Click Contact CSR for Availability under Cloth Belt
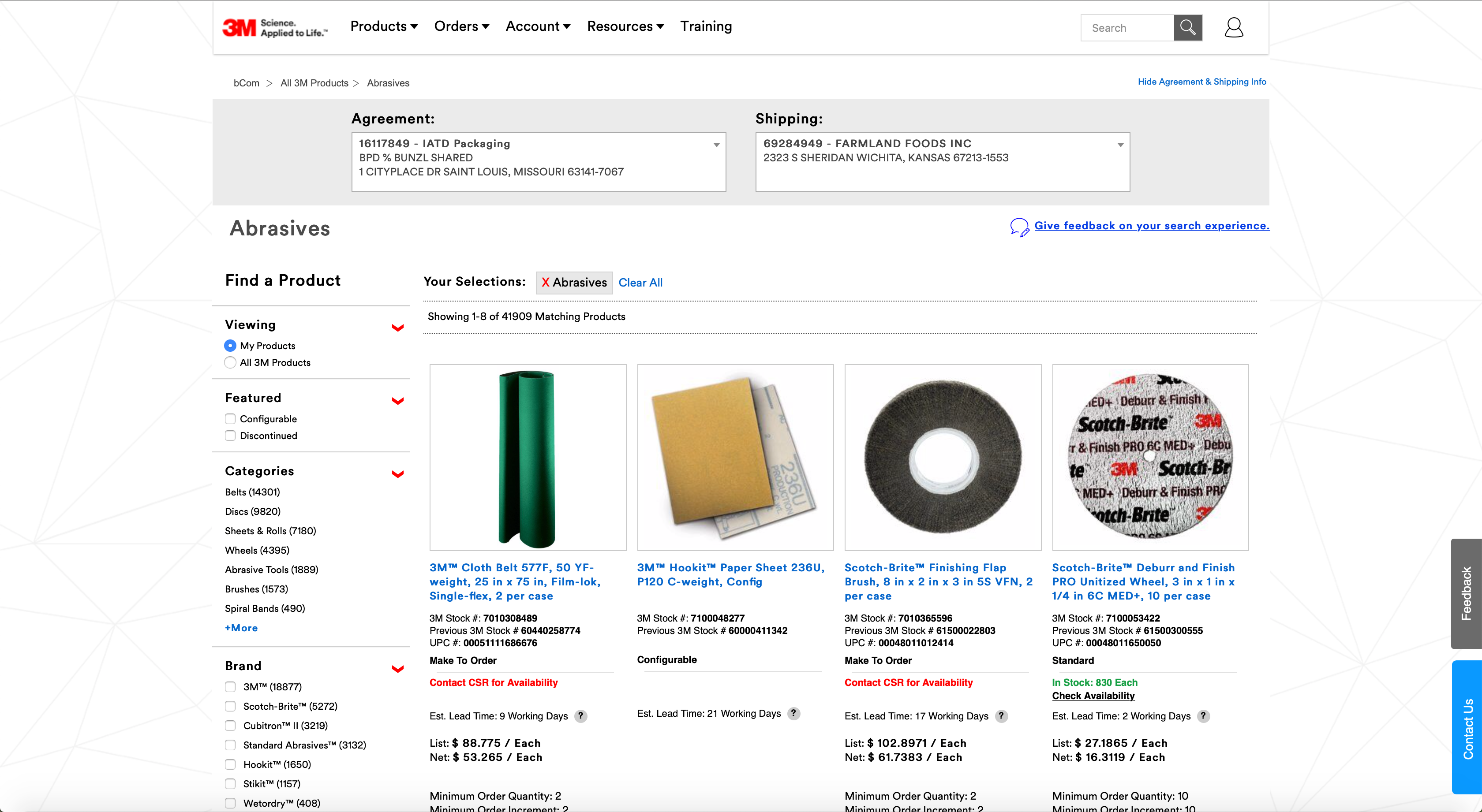 [494, 682]
